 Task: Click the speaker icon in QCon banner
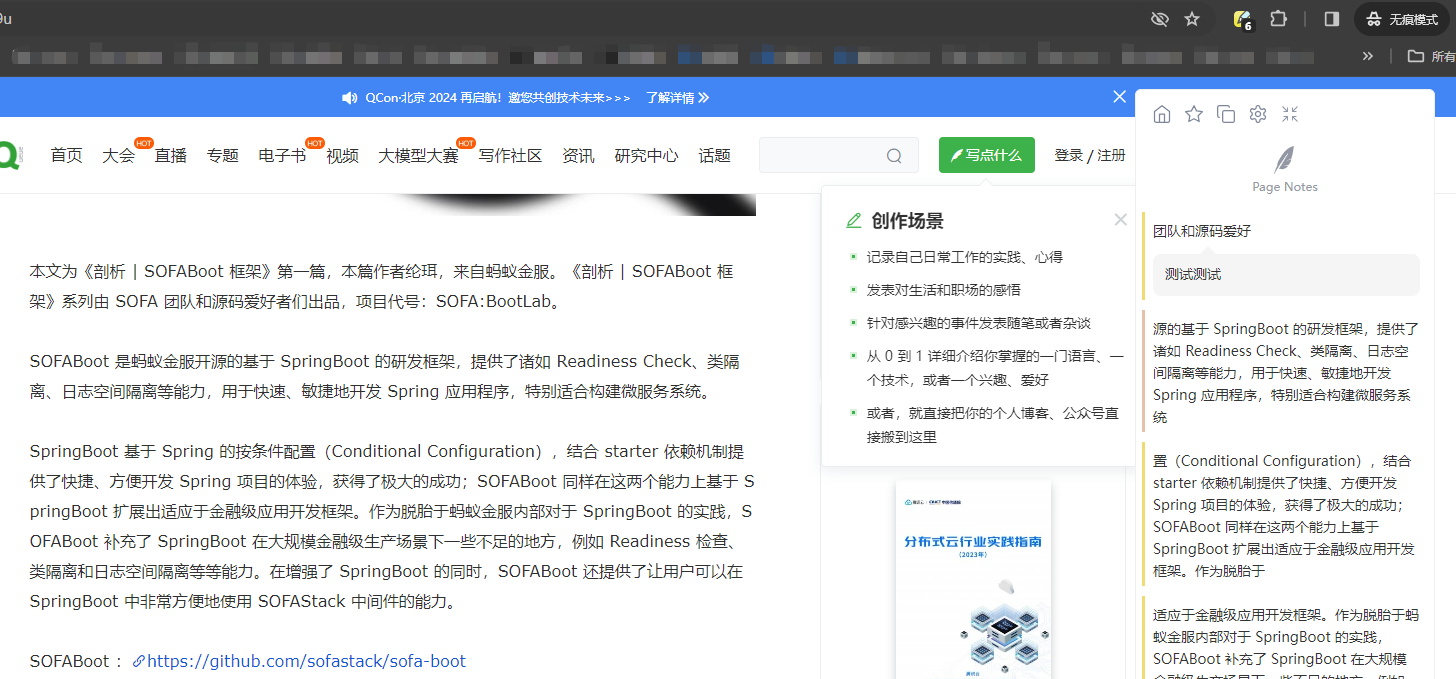click(x=349, y=98)
